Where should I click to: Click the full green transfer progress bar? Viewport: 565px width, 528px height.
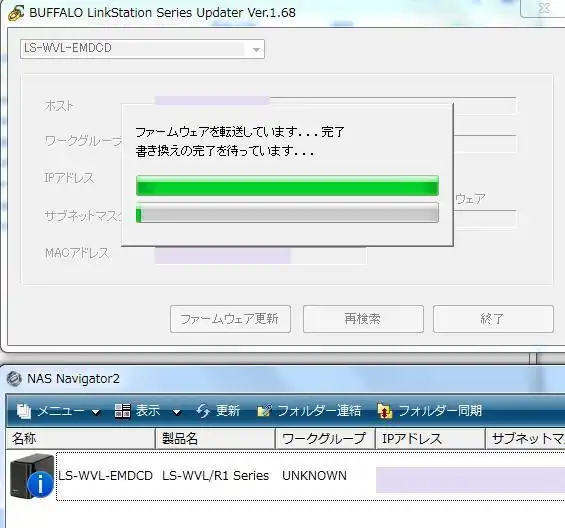click(x=287, y=186)
